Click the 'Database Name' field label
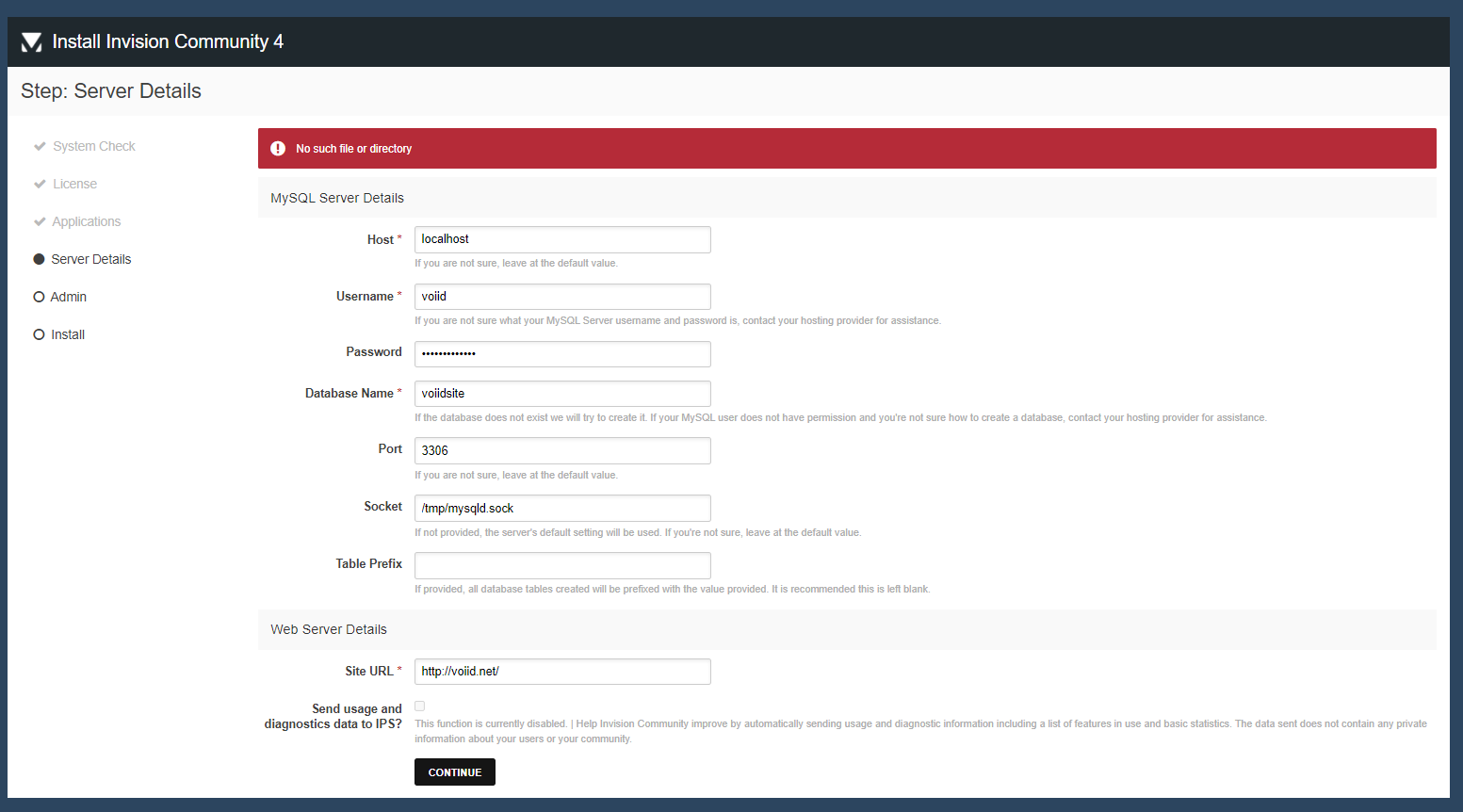The image size is (1463, 812). (x=349, y=393)
